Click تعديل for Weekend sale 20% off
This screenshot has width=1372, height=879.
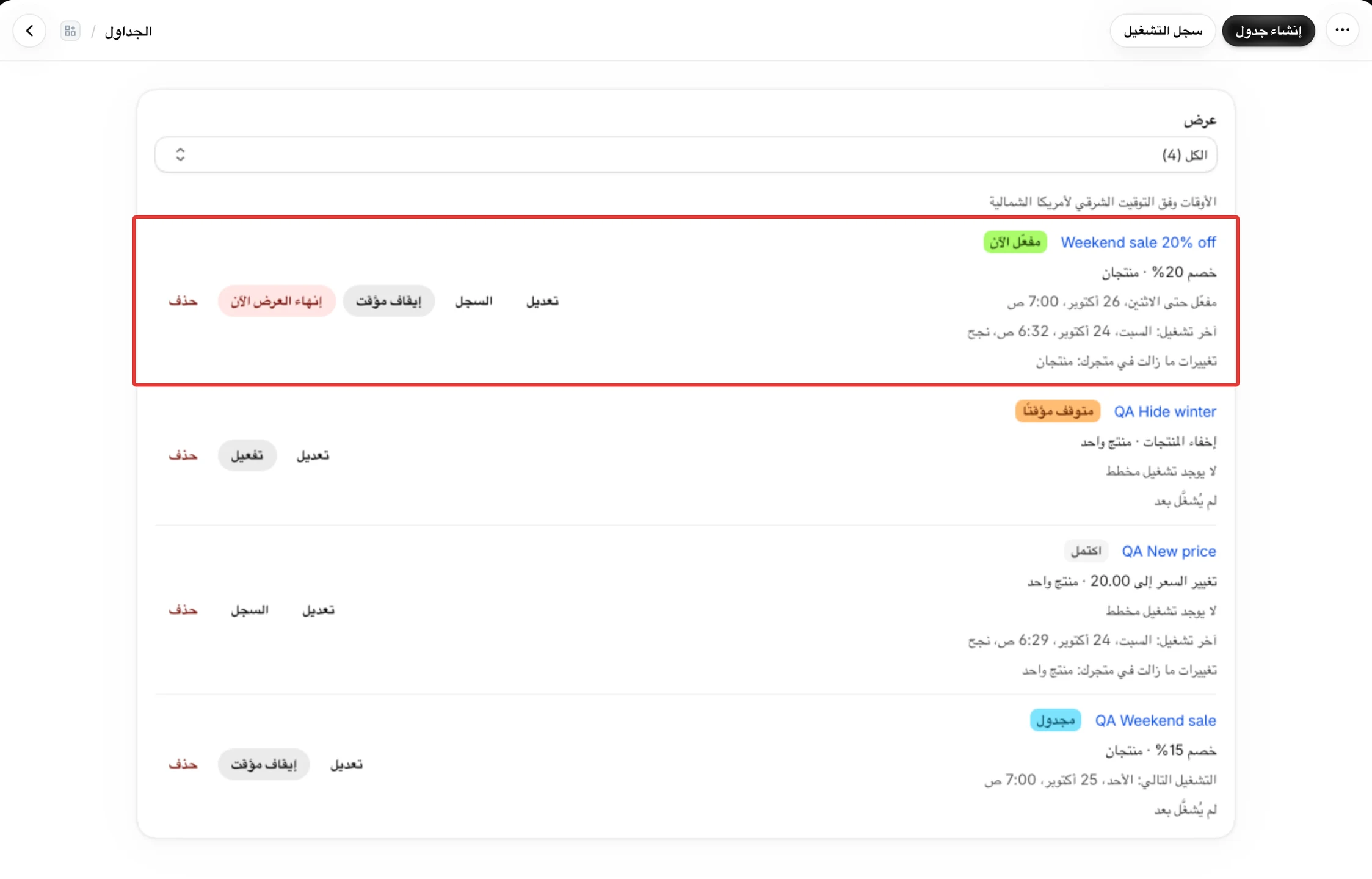pyautogui.click(x=542, y=301)
